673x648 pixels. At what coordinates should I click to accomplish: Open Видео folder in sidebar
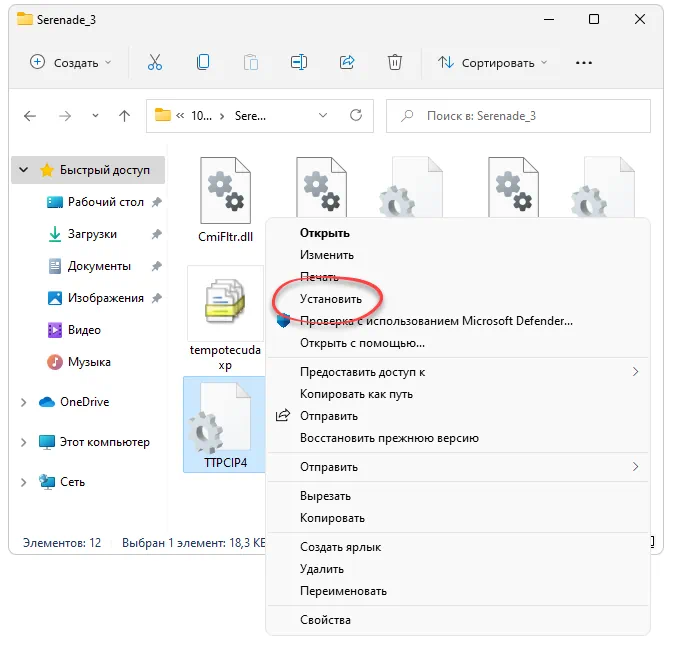pos(84,330)
